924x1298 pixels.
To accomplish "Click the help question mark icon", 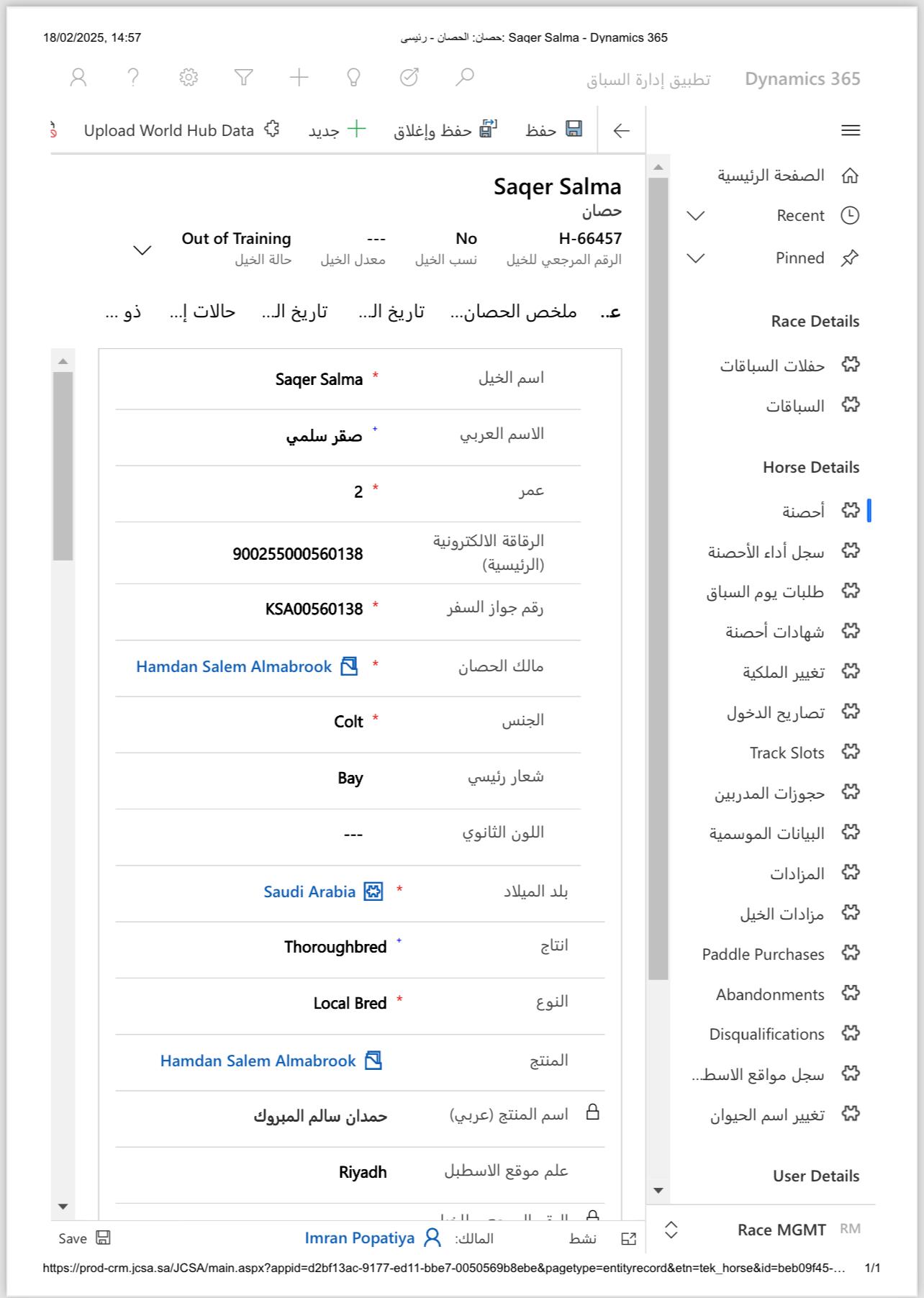I will coord(133,77).
